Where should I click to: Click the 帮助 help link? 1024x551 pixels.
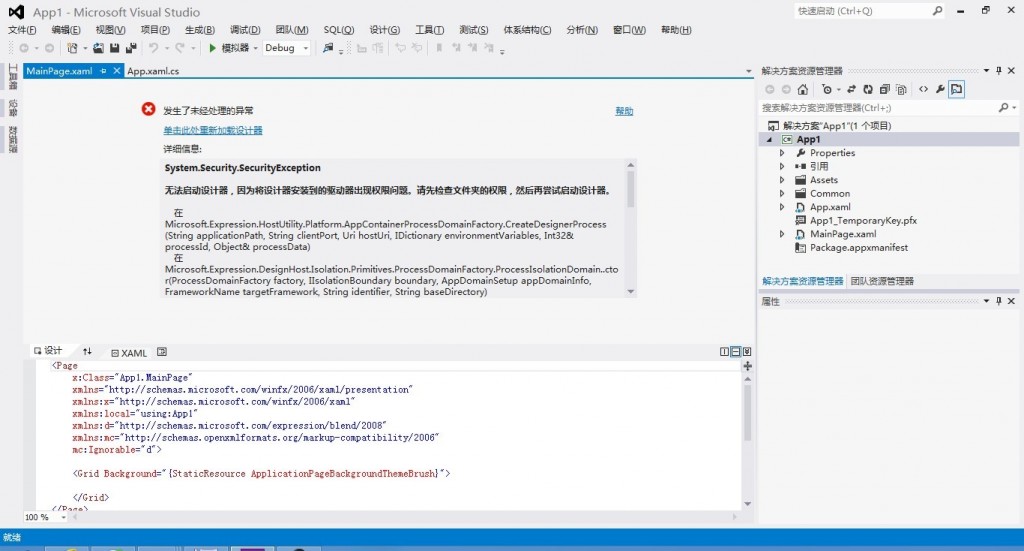[x=624, y=111]
